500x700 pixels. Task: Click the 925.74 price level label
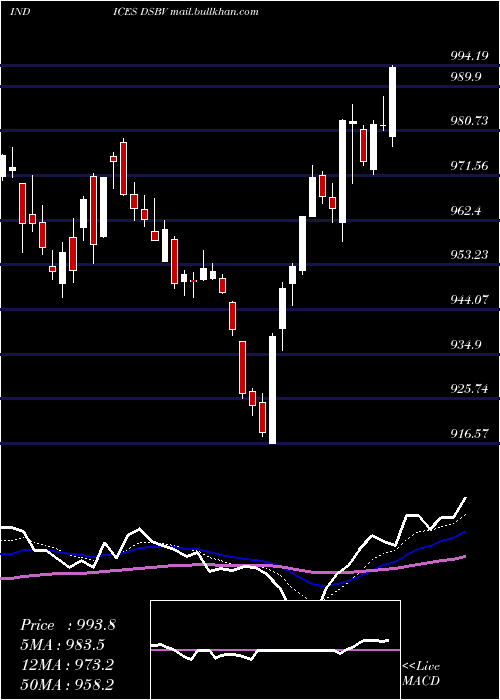pyautogui.click(x=469, y=388)
